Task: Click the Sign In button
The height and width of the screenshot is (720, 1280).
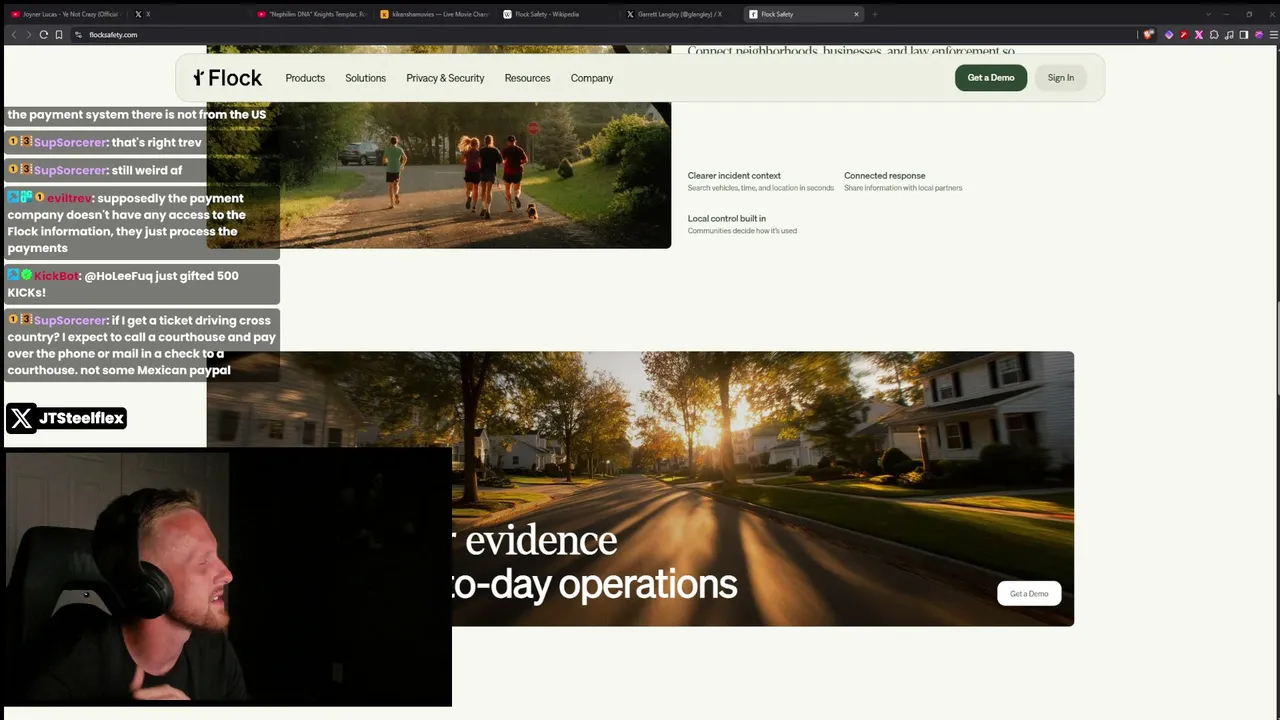Action: tap(1061, 78)
